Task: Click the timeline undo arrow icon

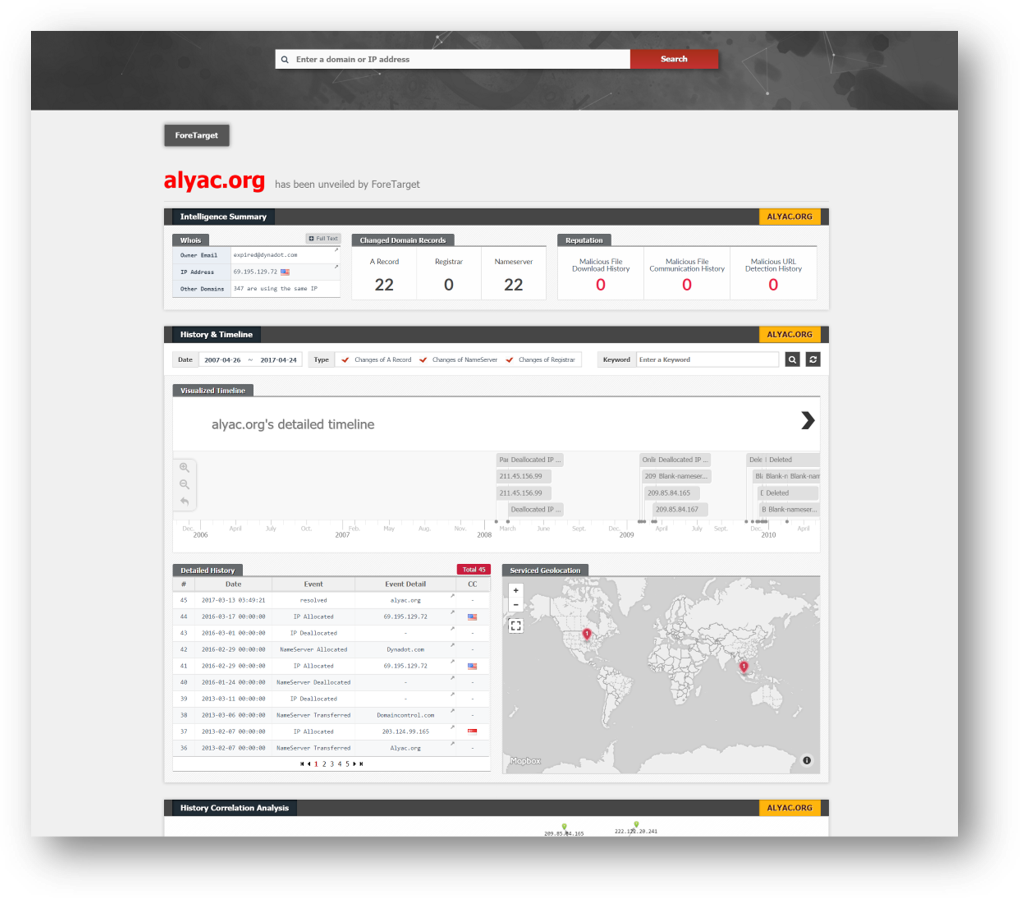Action: [185, 501]
